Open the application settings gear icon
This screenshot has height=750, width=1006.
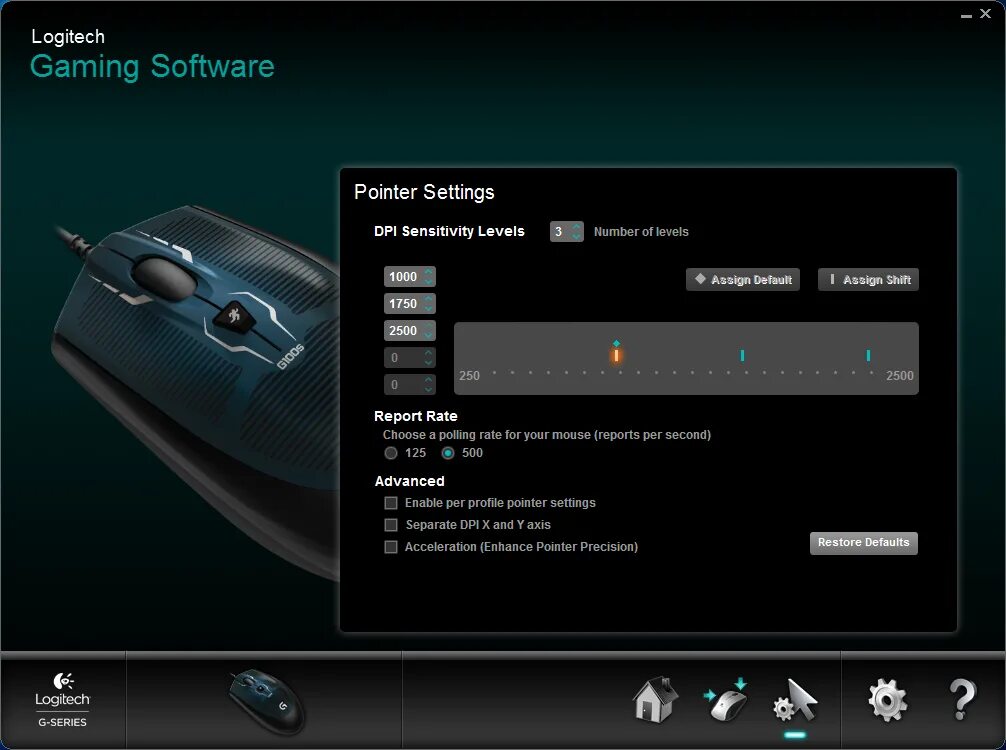887,701
